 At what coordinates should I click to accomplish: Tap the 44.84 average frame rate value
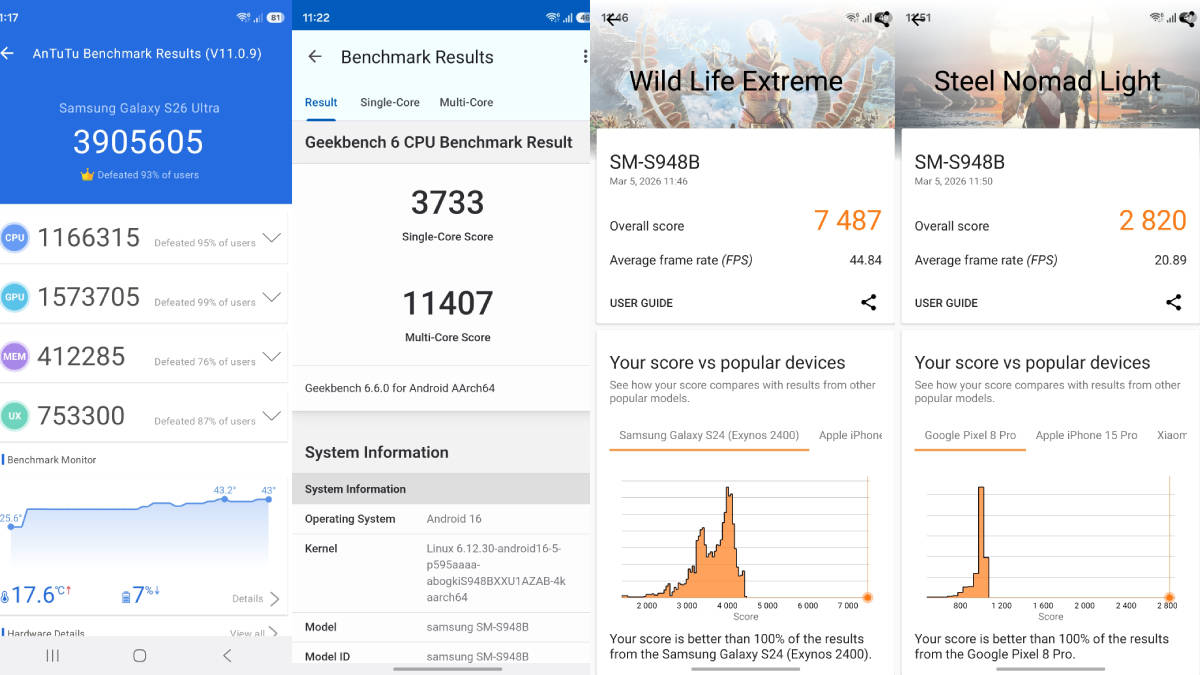(x=865, y=260)
